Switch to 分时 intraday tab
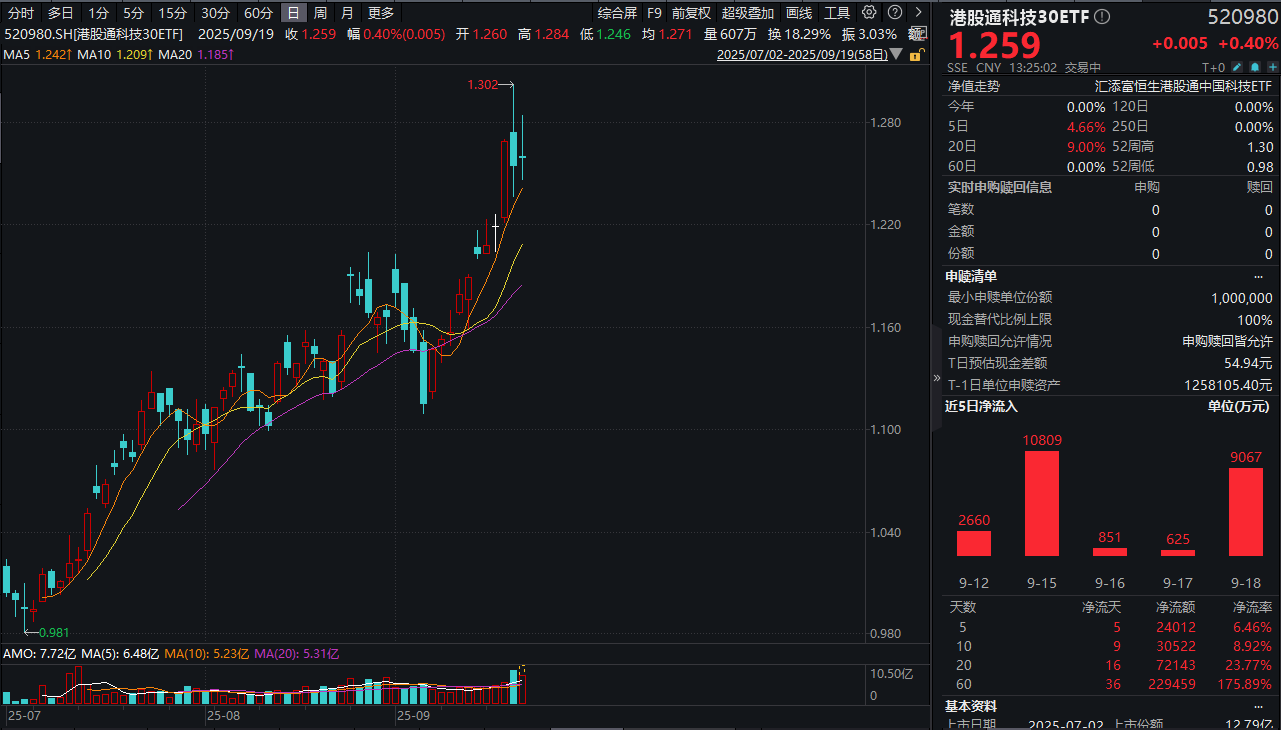The width and height of the screenshot is (1281, 730). click(x=20, y=13)
